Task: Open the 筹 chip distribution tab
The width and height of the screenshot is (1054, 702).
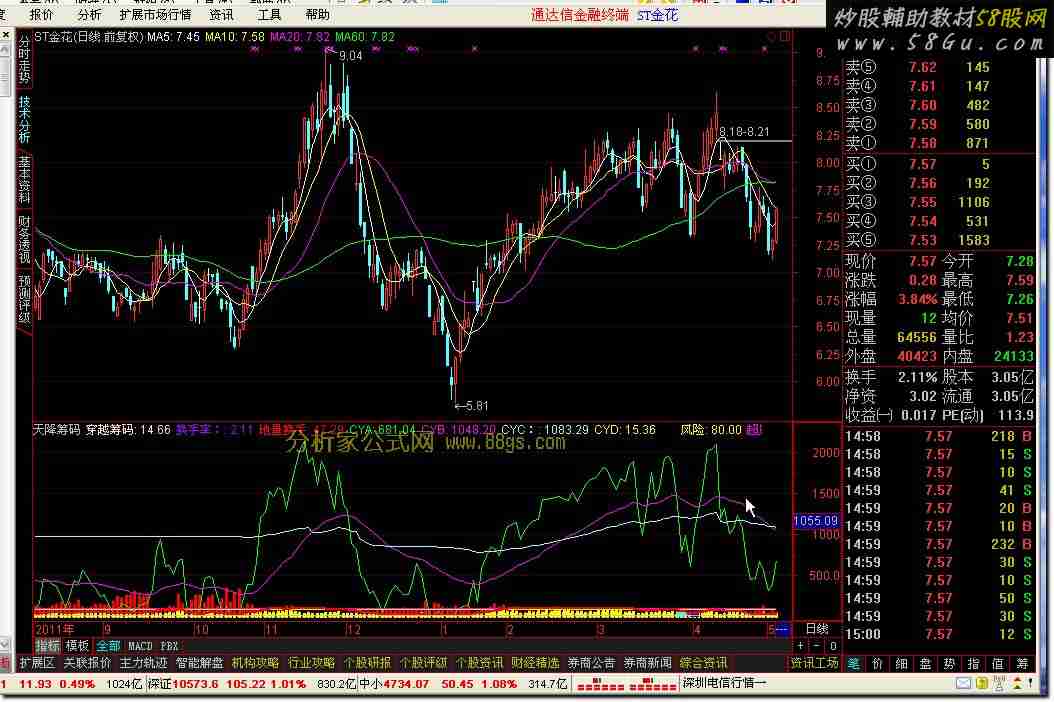Action: [x=1022, y=663]
